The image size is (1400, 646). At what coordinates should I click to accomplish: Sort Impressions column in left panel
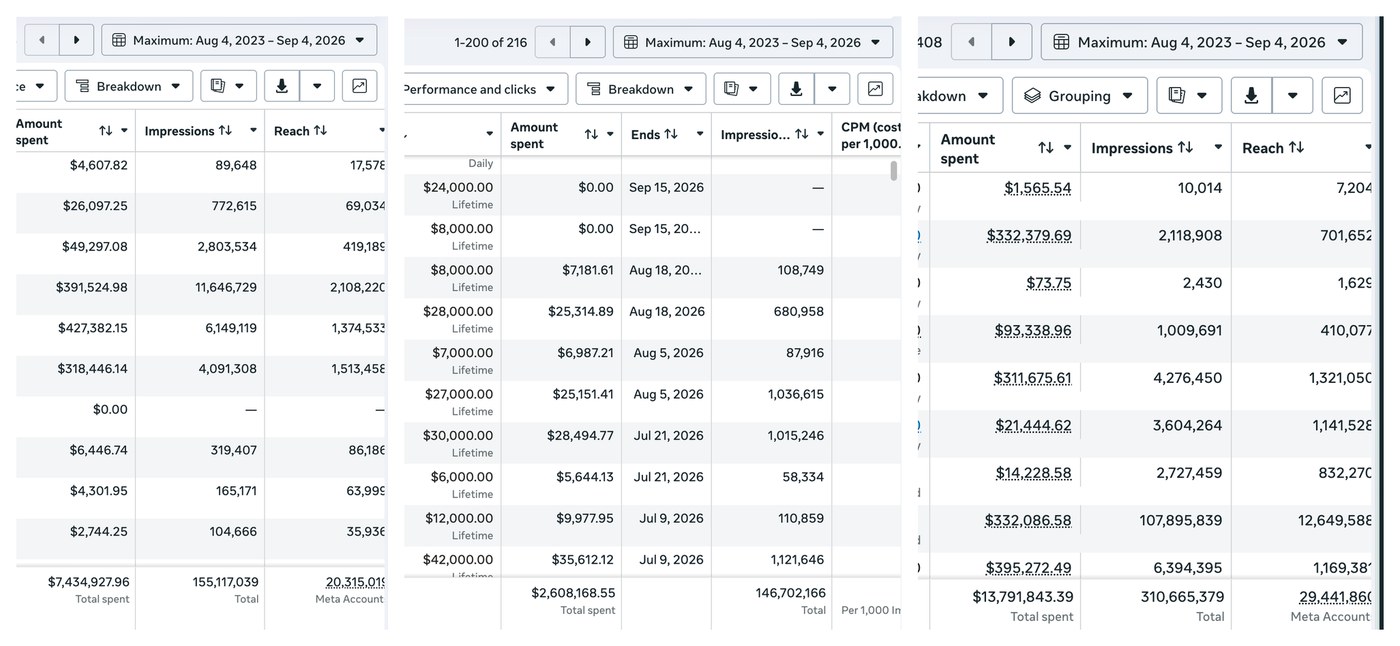point(225,131)
